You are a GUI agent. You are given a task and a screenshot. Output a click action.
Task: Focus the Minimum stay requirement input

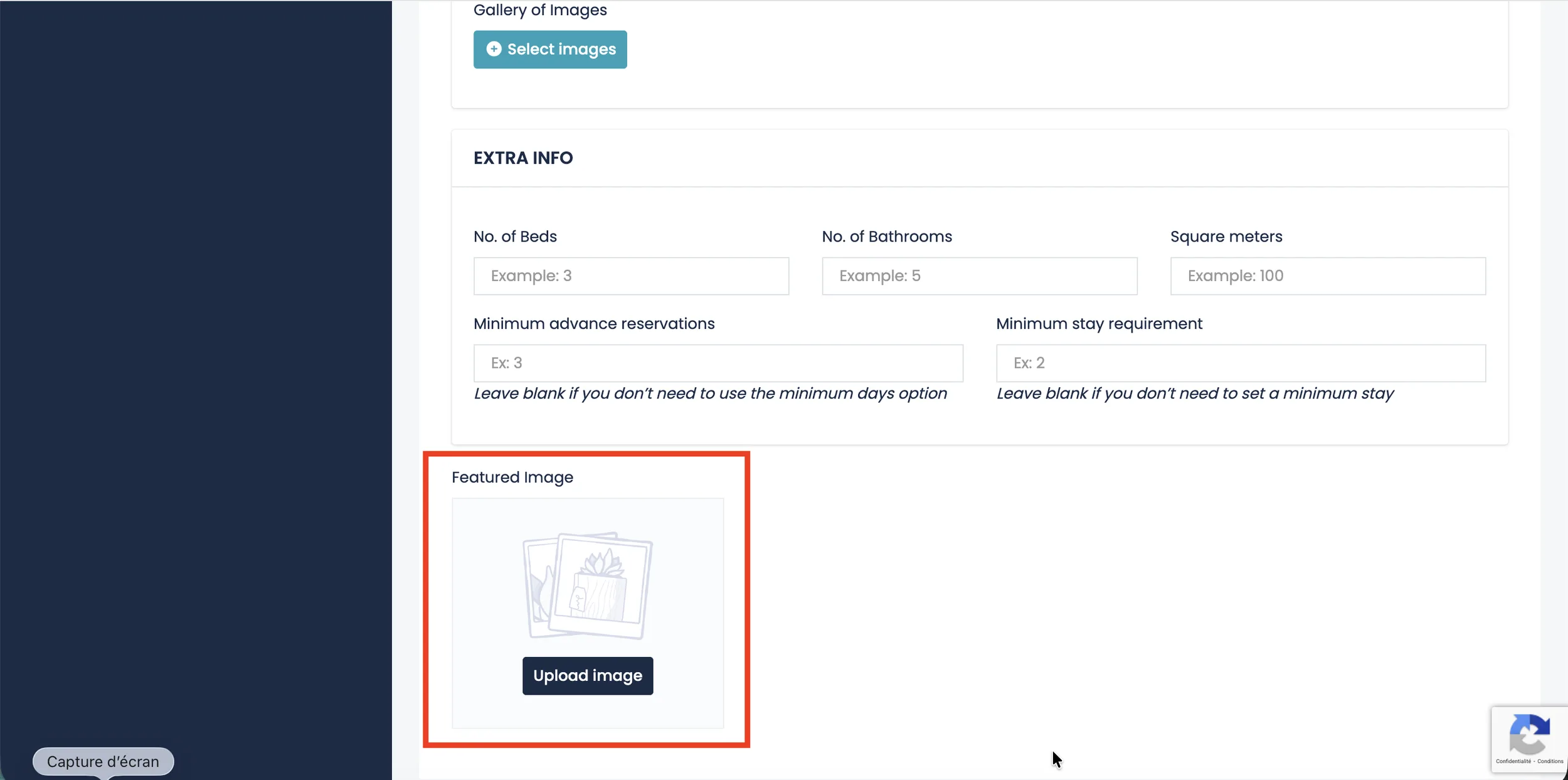pos(1240,363)
